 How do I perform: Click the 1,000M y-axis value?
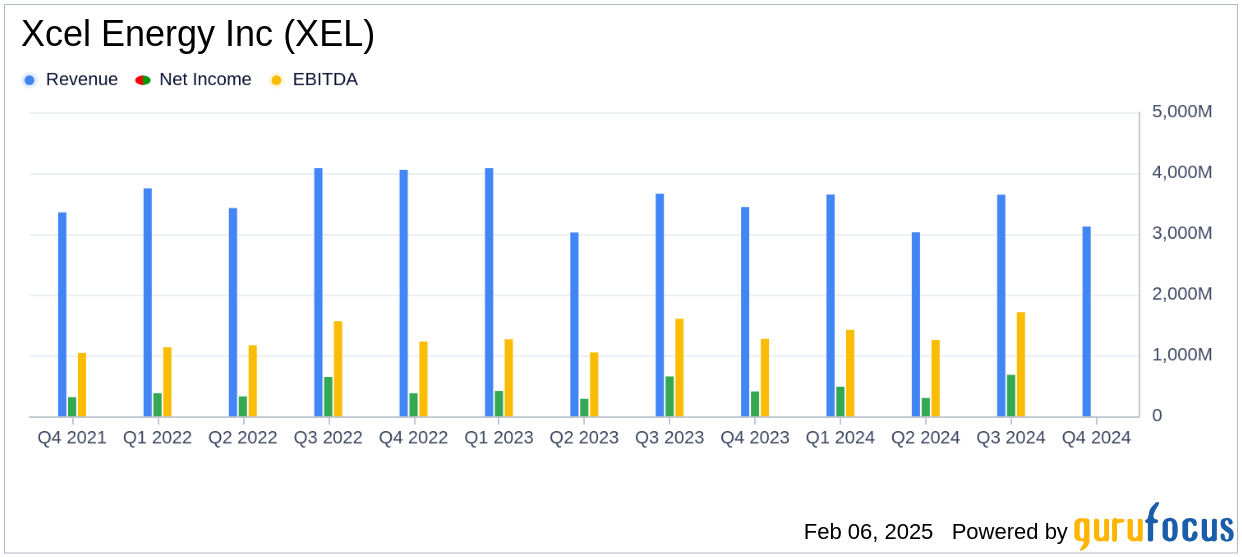point(1182,355)
